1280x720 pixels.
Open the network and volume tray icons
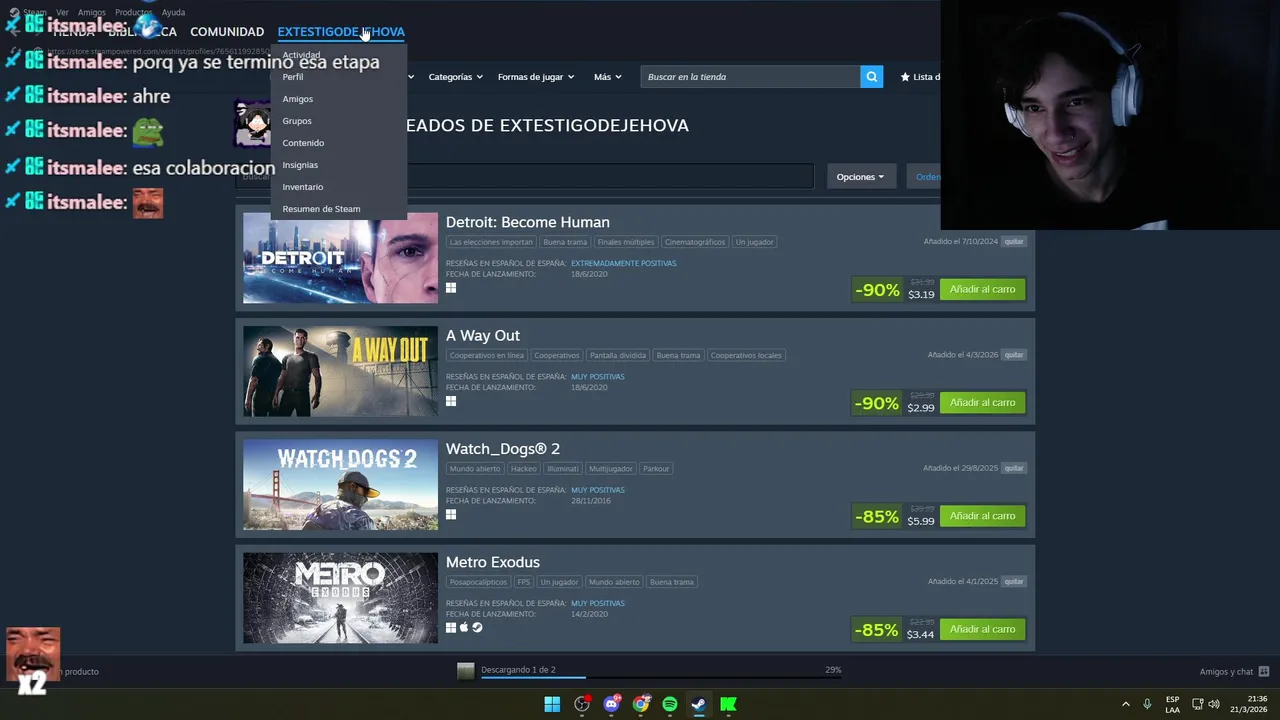[1206, 704]
